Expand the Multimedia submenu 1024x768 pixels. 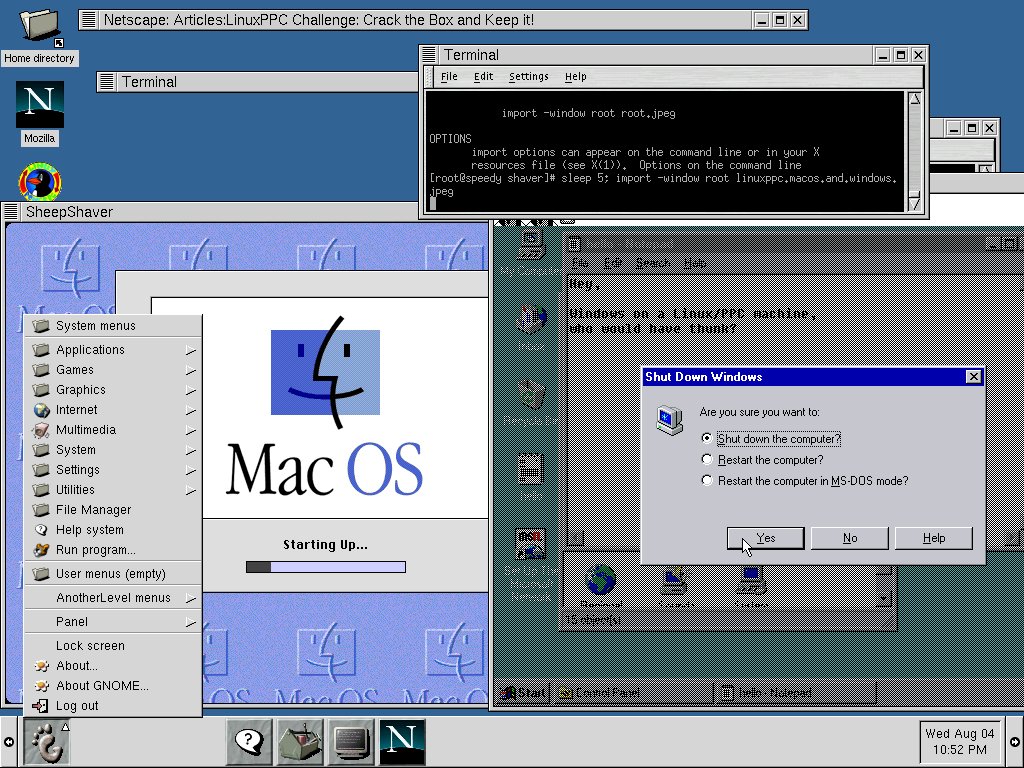click(114, 430)
